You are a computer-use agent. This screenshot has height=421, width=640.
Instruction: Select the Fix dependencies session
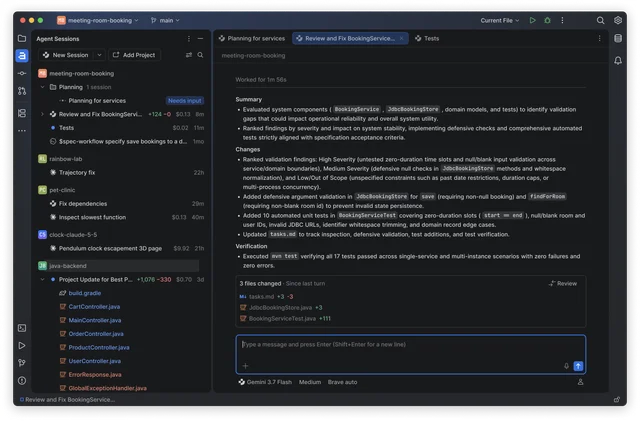[x=121, y=203]
